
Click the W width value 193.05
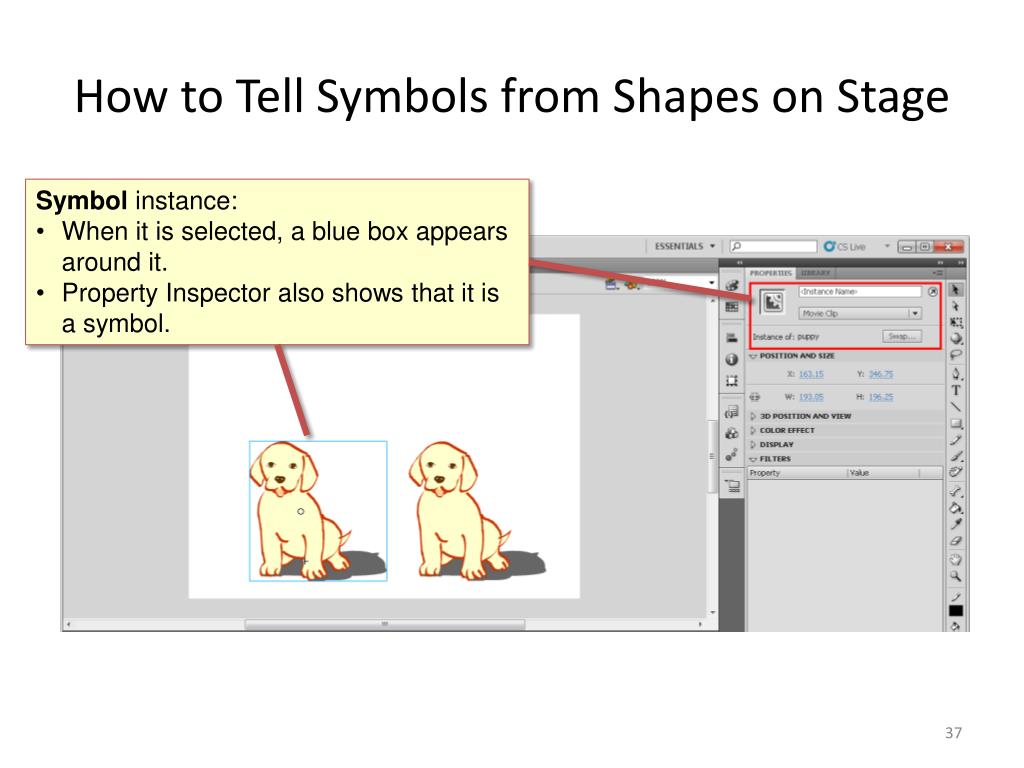(811, 397)
